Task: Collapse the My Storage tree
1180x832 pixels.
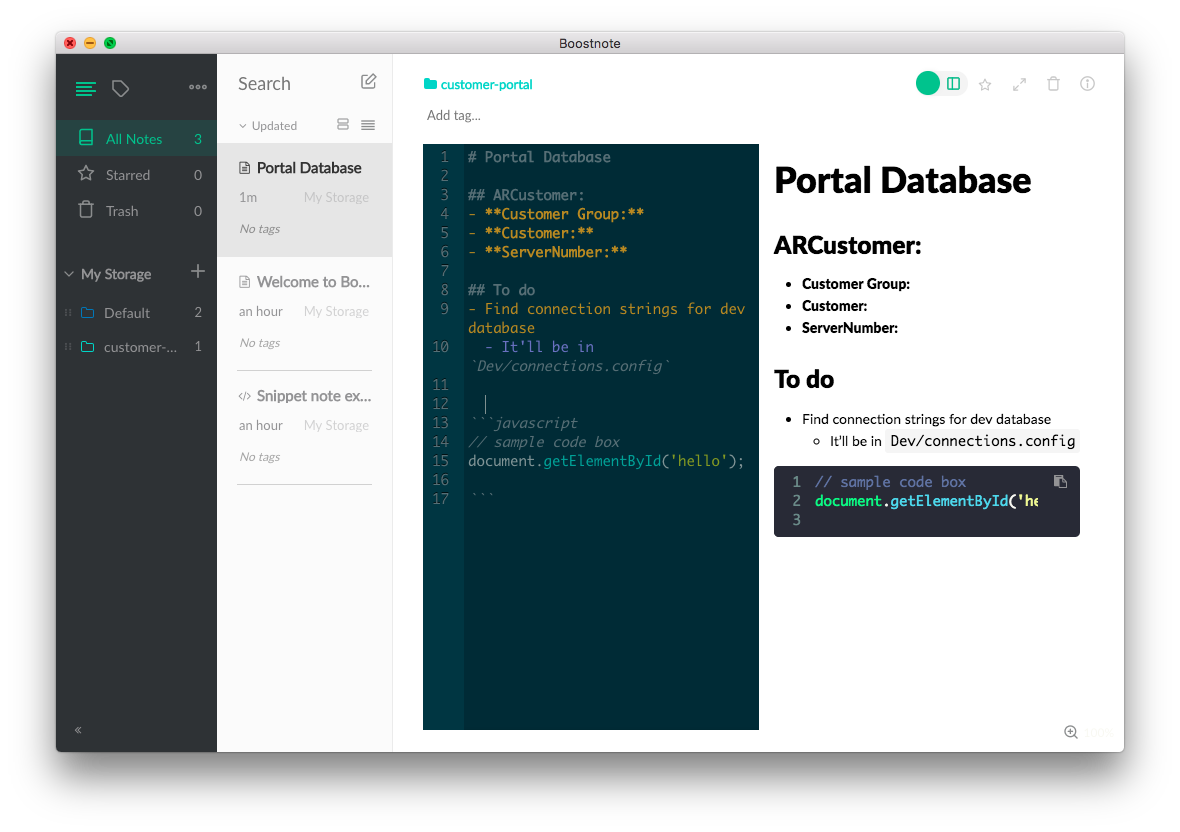Action: coord(69,274)
